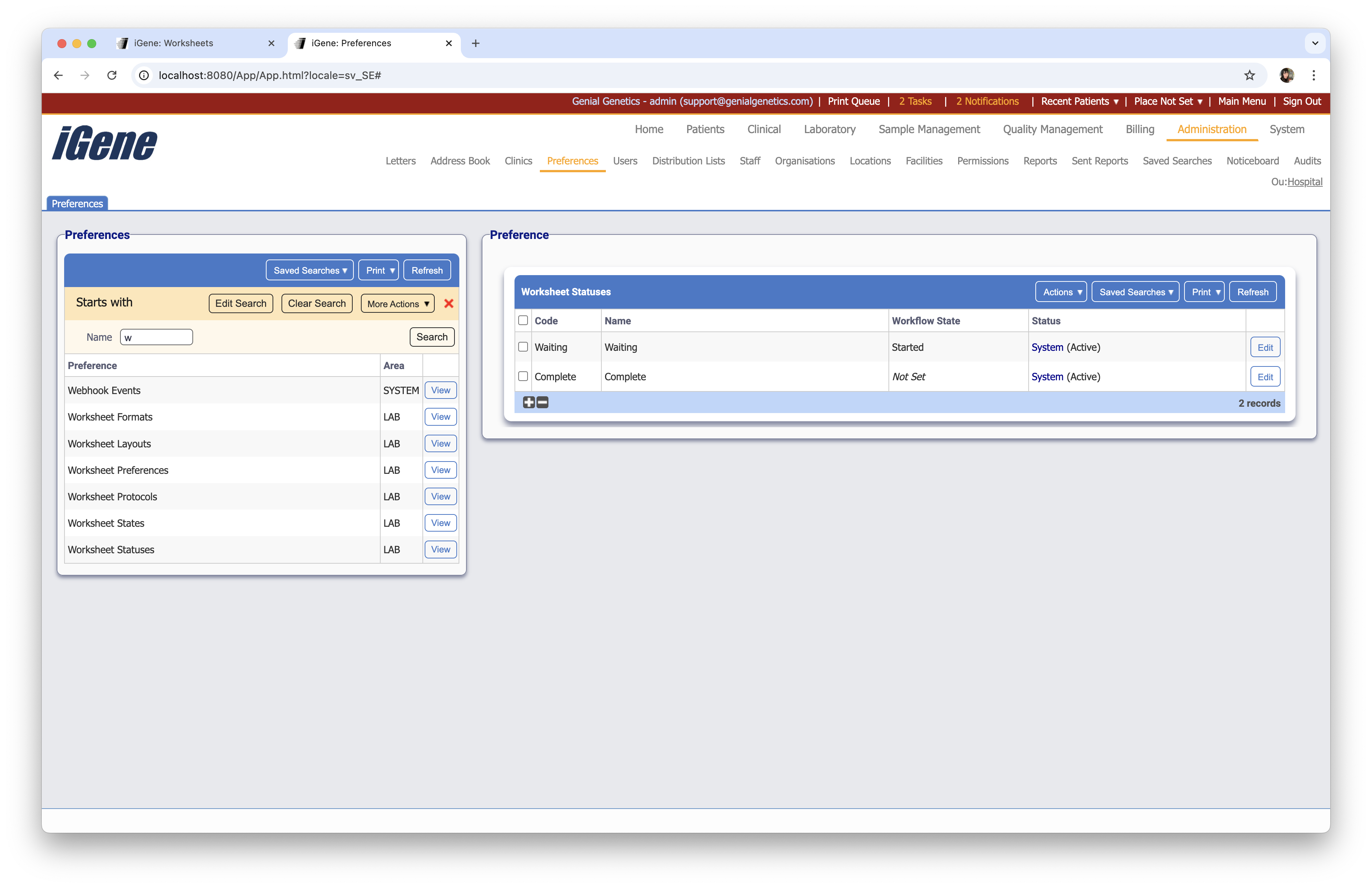The width and height of the screenshot is (1372, 888).
Task: Click the Hospital Ou link
Action: coord(1305,182)
